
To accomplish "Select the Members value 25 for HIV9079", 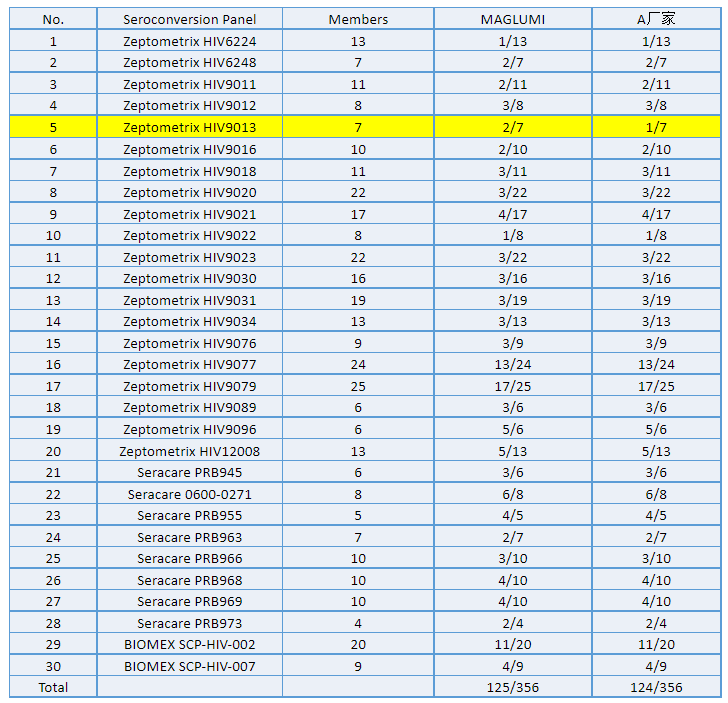I will (358, 386).
